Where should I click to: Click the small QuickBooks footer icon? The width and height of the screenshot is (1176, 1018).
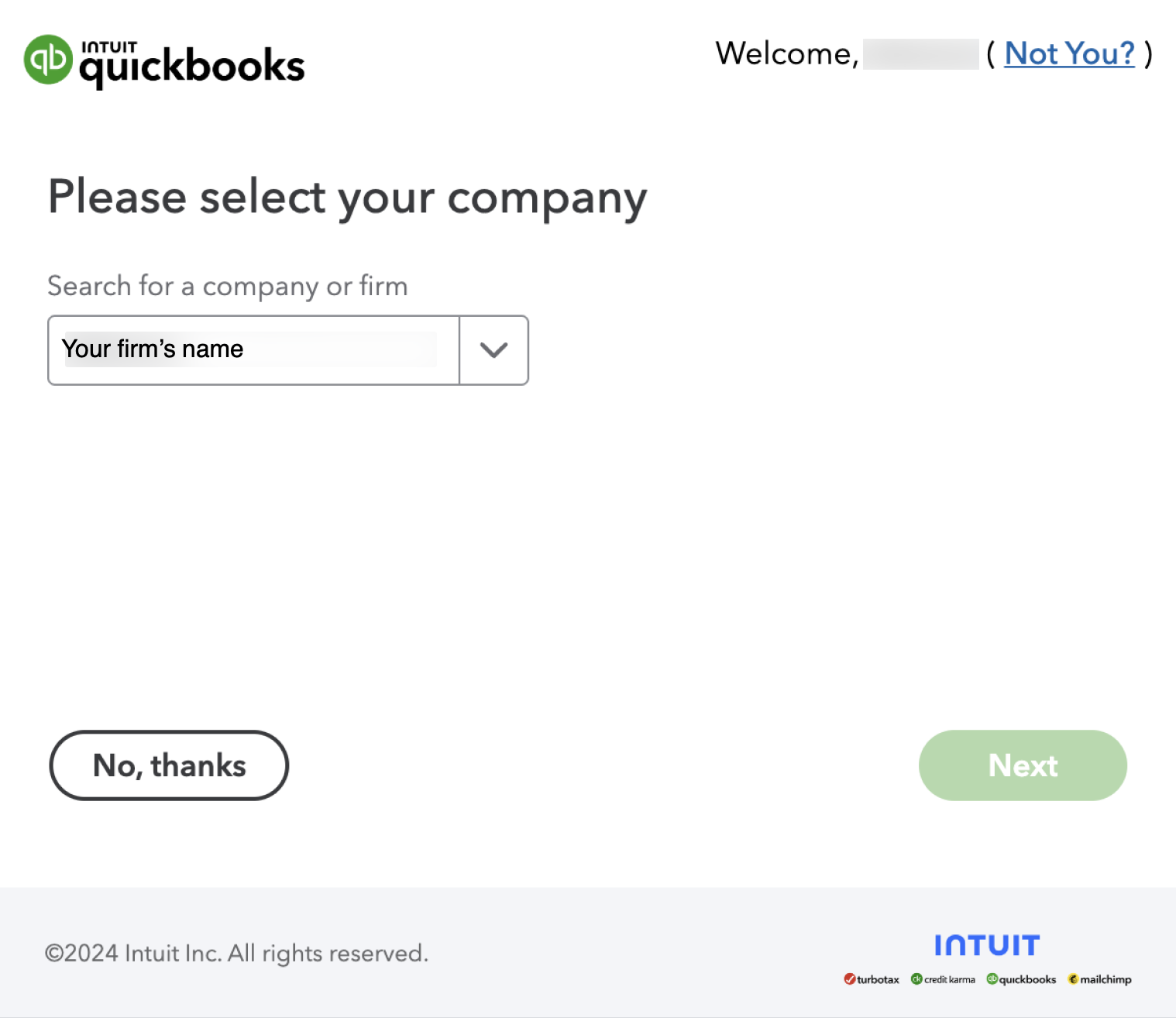[992, 979]
